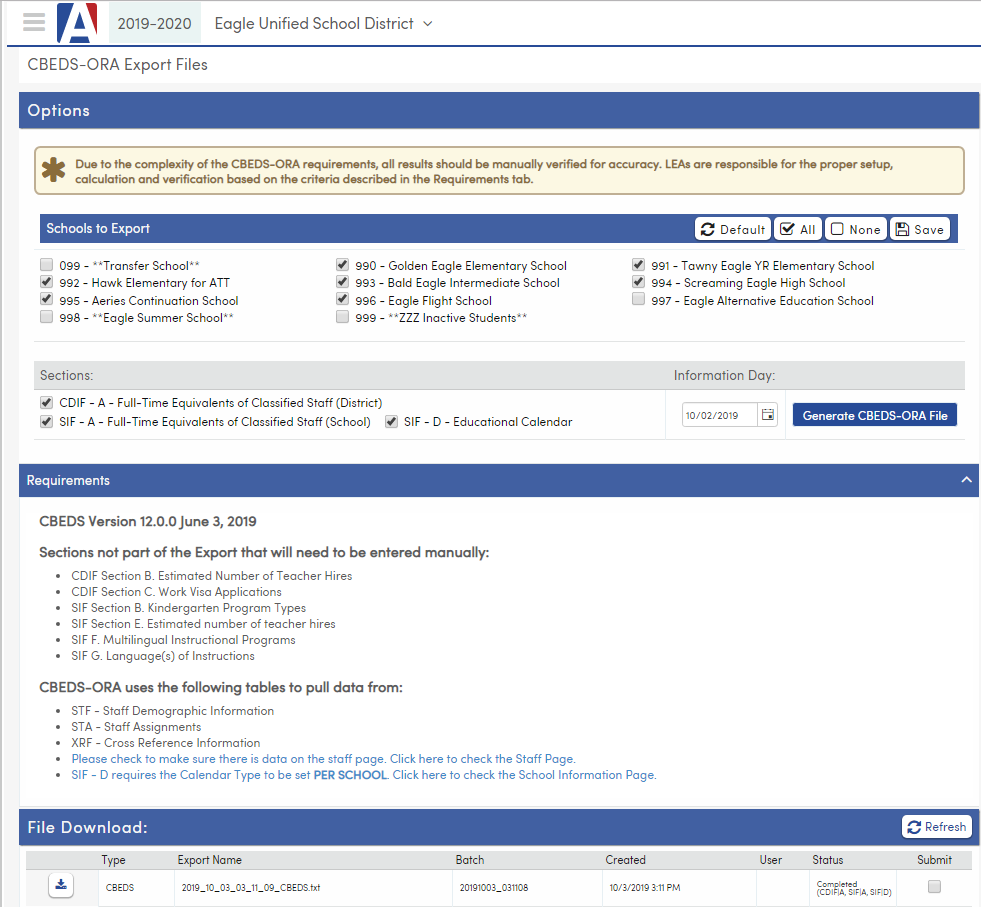Uncheck SIF - D Educational Calendar
This screenshot has width=981, height=907.
pos(390,421)
